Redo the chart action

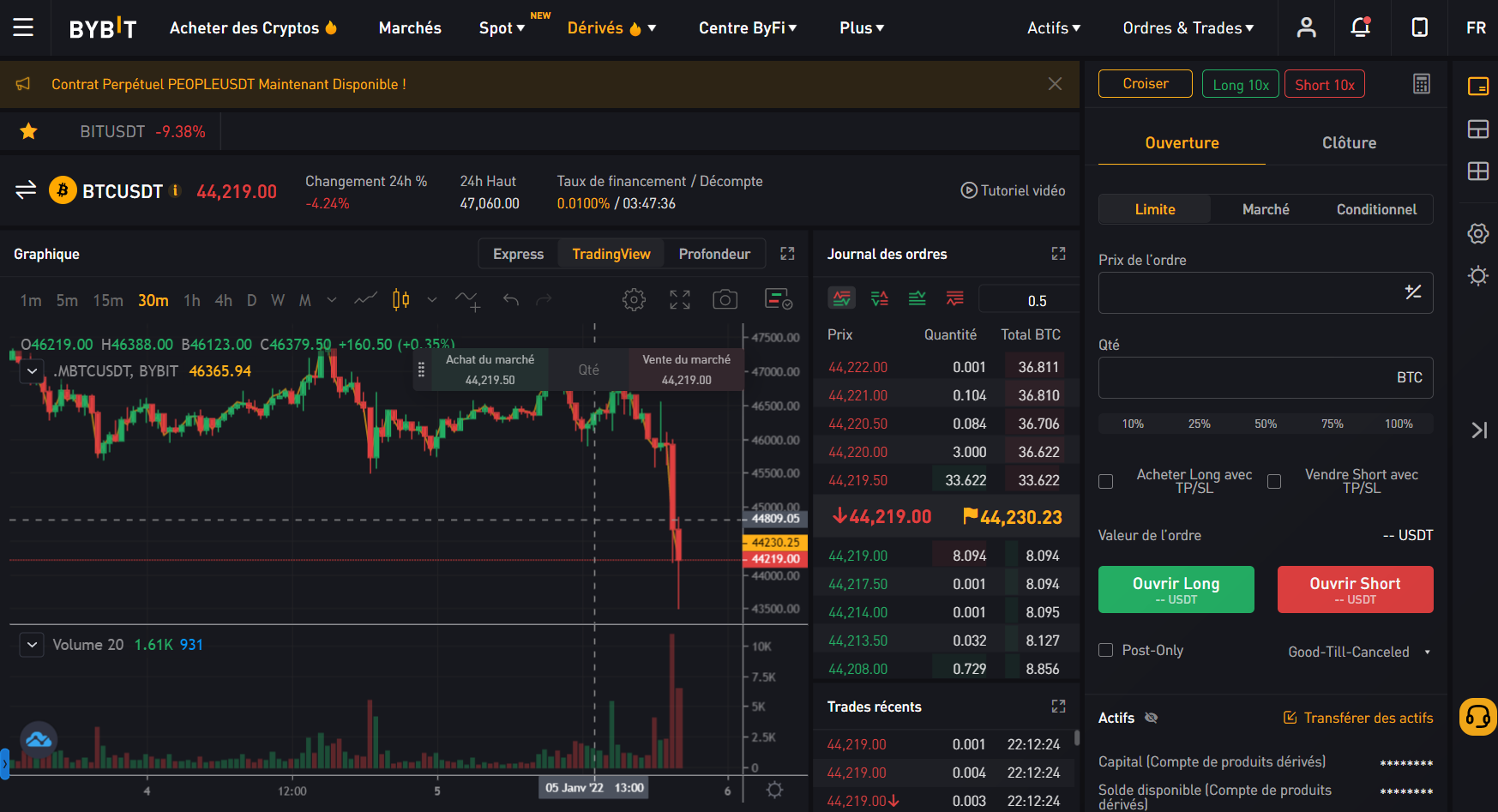pyautogui.click(x=544, y=299)
